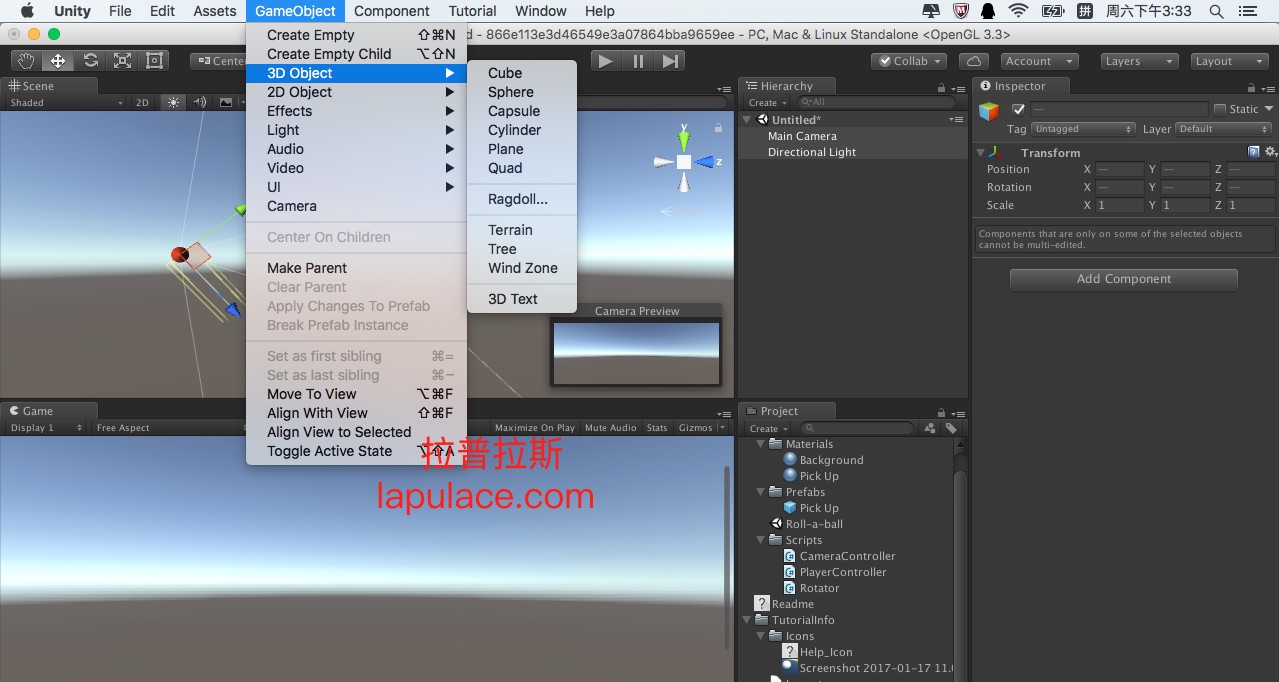The width and height of the screenshot is (1279, 682).
Task: Click the Add Component button
Action: coord(1123,279)
